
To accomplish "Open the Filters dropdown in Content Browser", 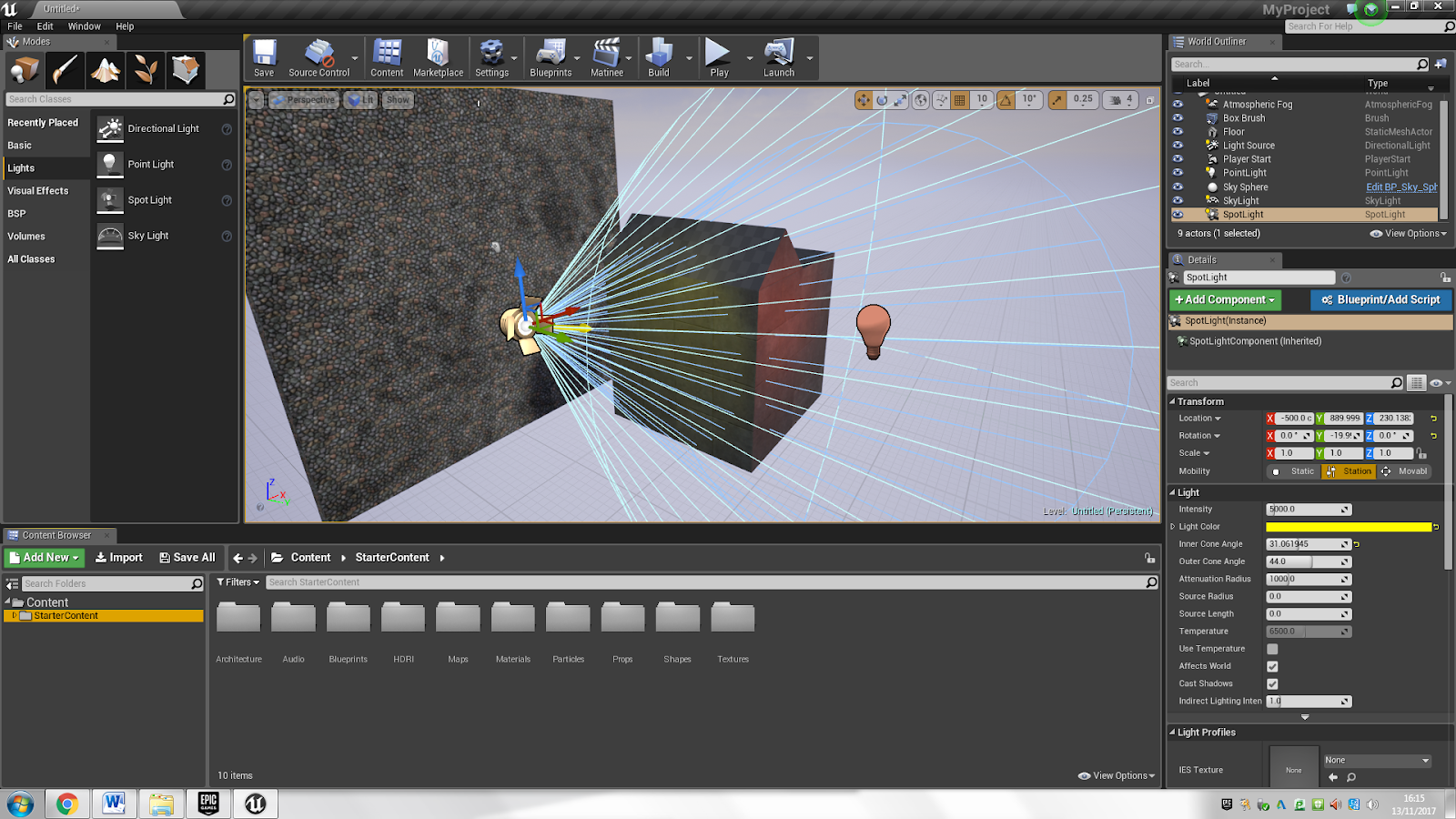I will pos(238,582).
